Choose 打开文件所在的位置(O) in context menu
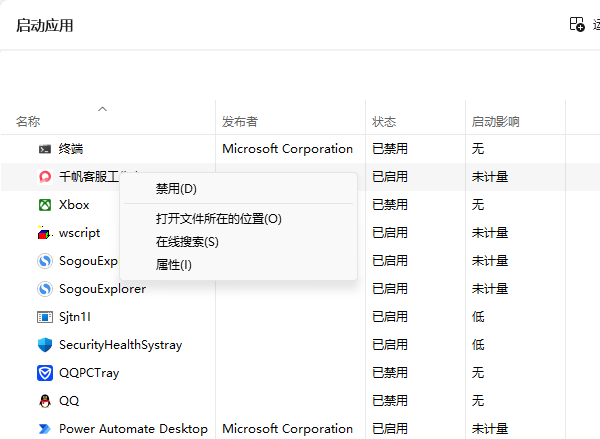This screenshot has width=600, height=439. click(x=218, y=219)
